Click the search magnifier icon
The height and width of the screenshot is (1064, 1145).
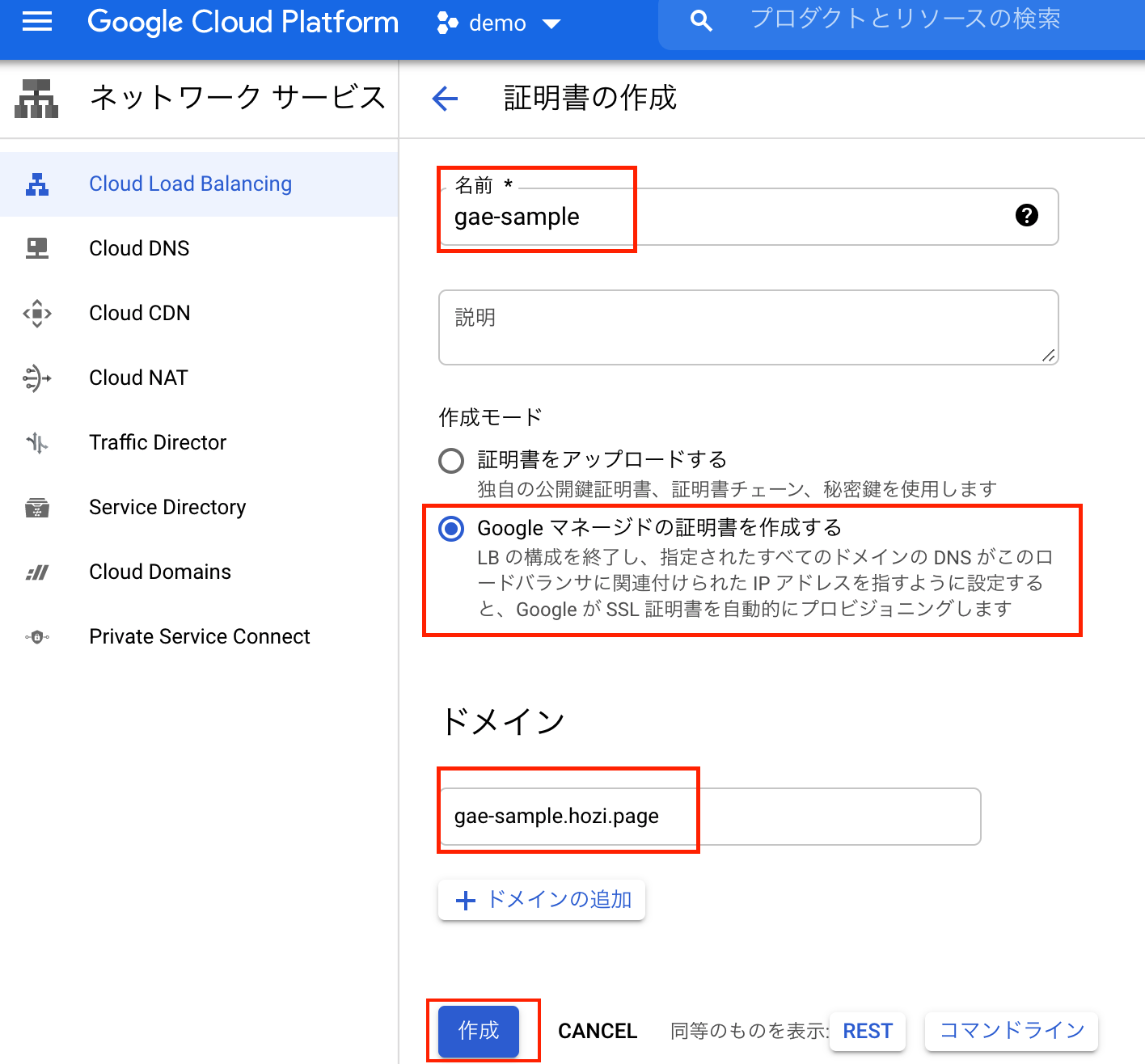coord(701,21)
